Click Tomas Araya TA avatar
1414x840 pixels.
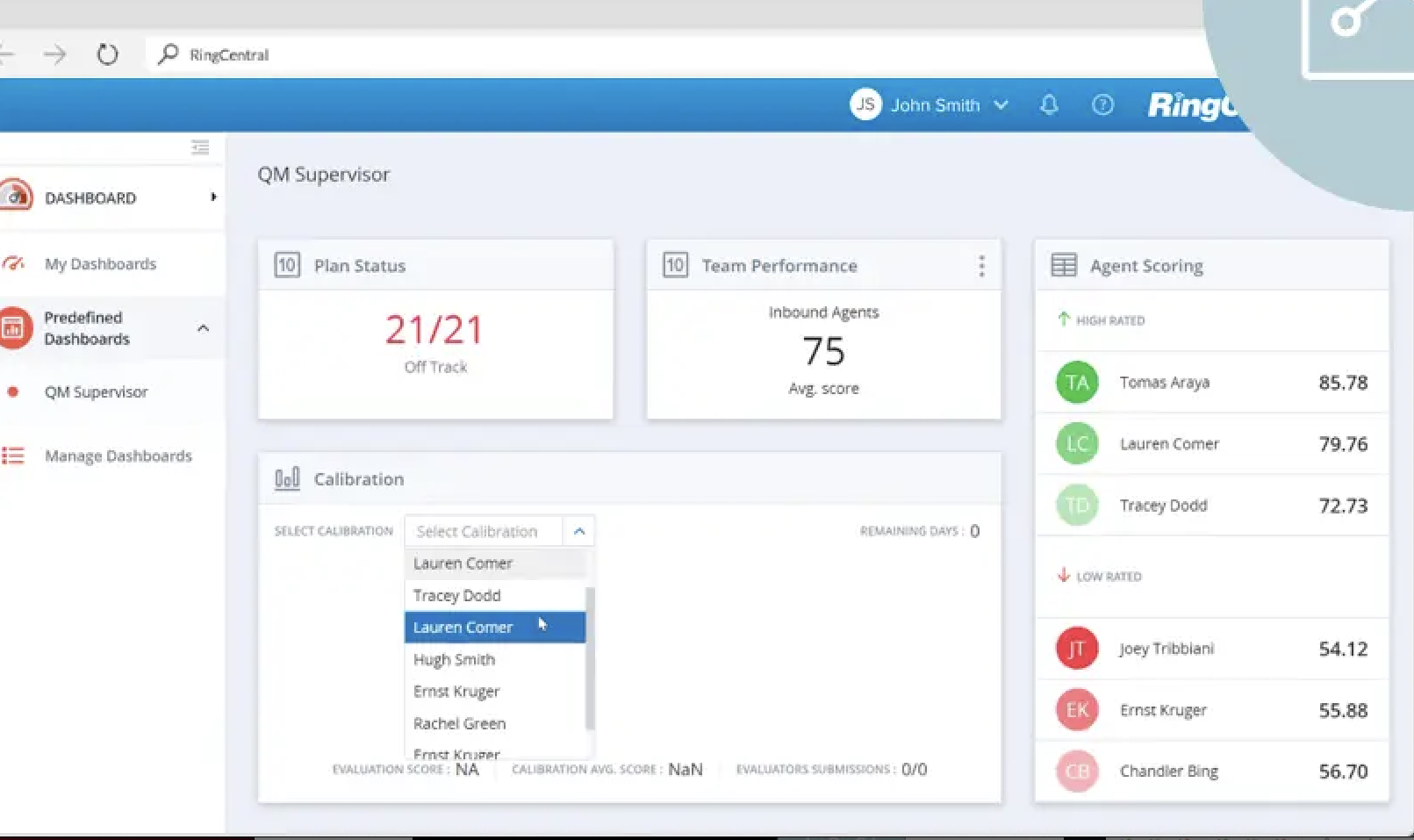(x=1077, y=383)
